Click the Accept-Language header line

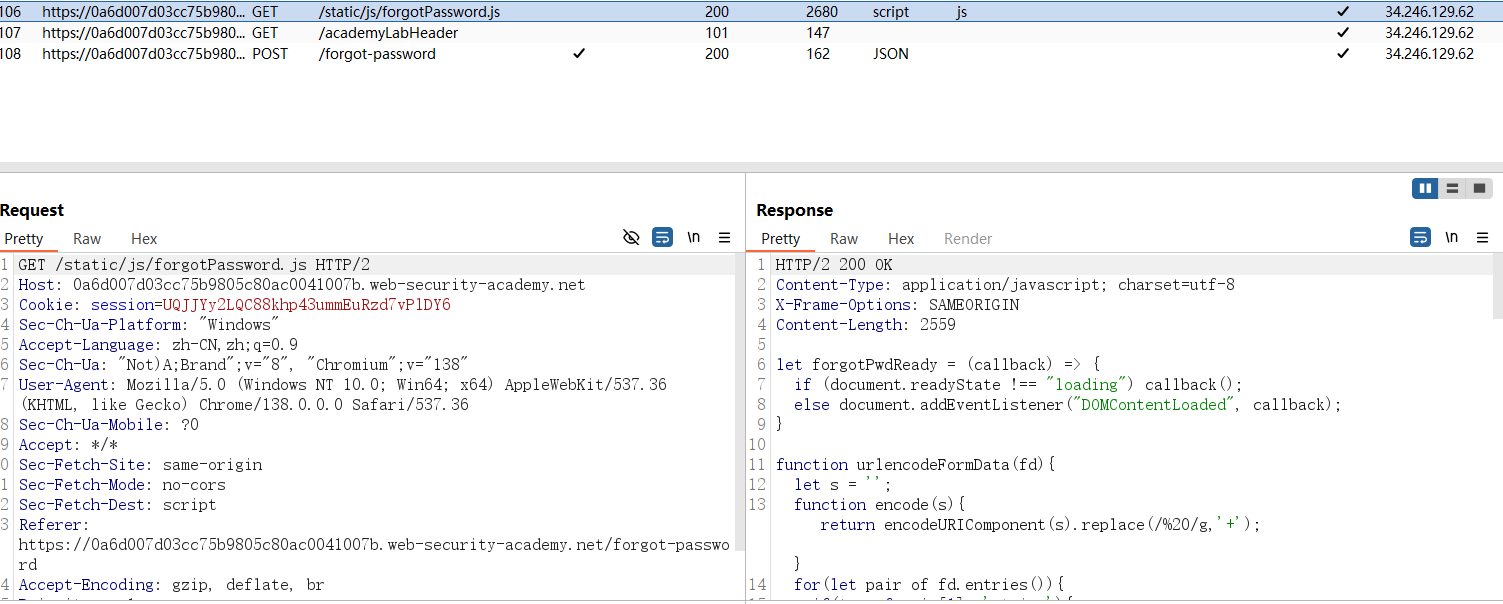[x=158, y=345]
